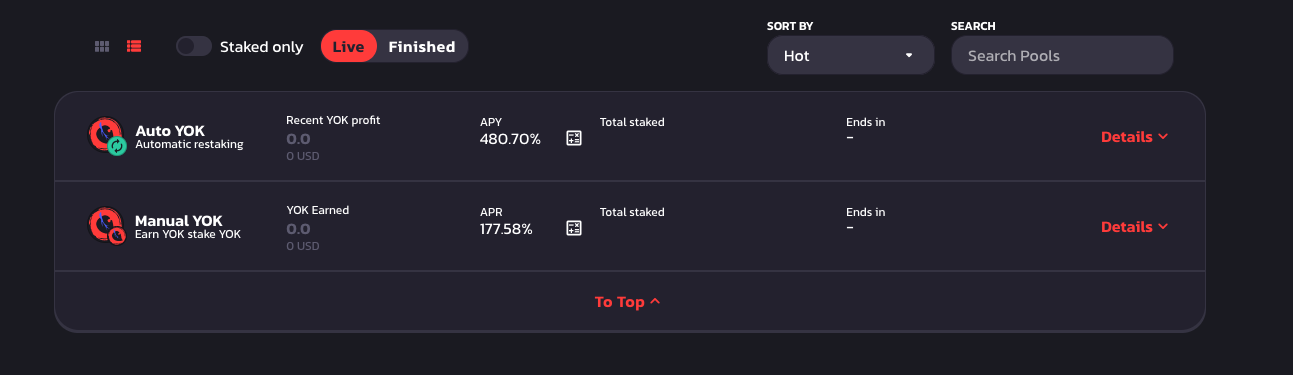Image resolution: width=1293 pixels, height=375 pixels.
Task: Open APY calculator icon for Auto YOK
Action: [574, 138]
